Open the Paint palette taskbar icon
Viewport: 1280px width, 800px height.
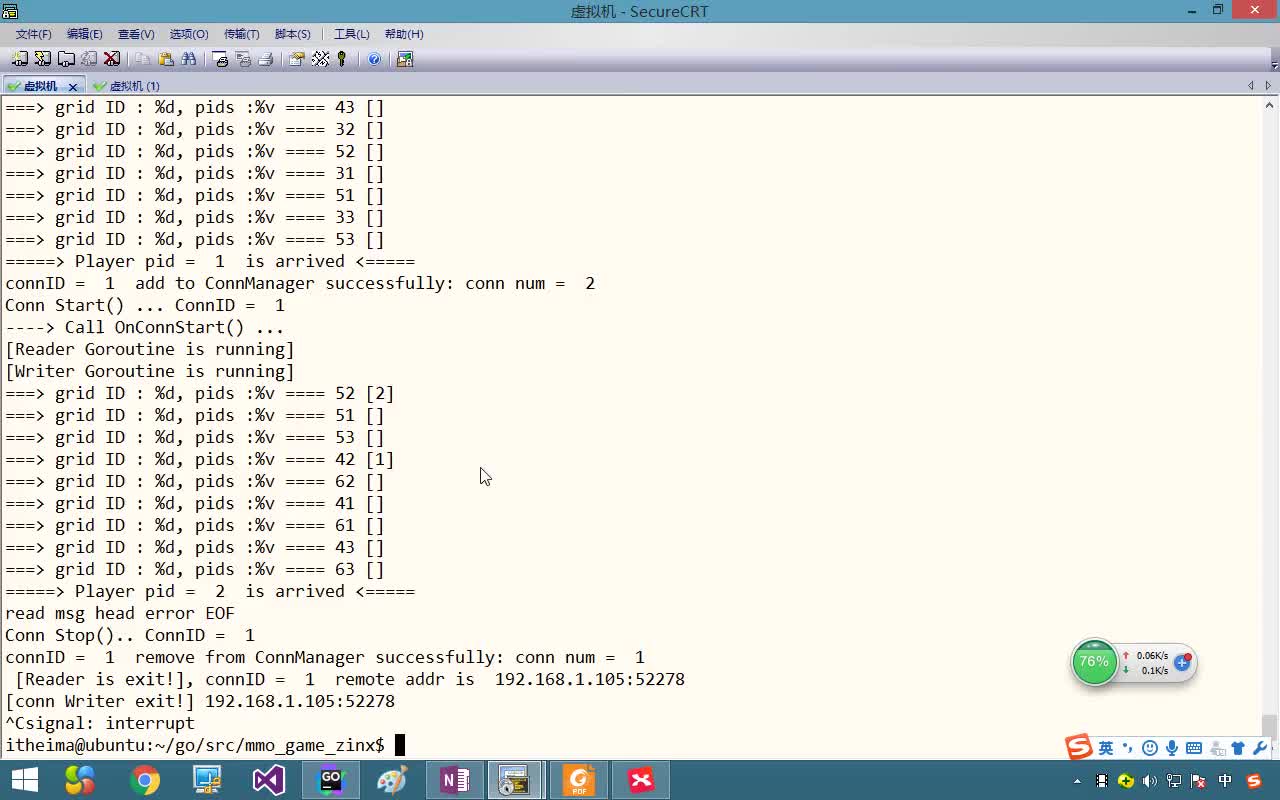coord(393,780)
